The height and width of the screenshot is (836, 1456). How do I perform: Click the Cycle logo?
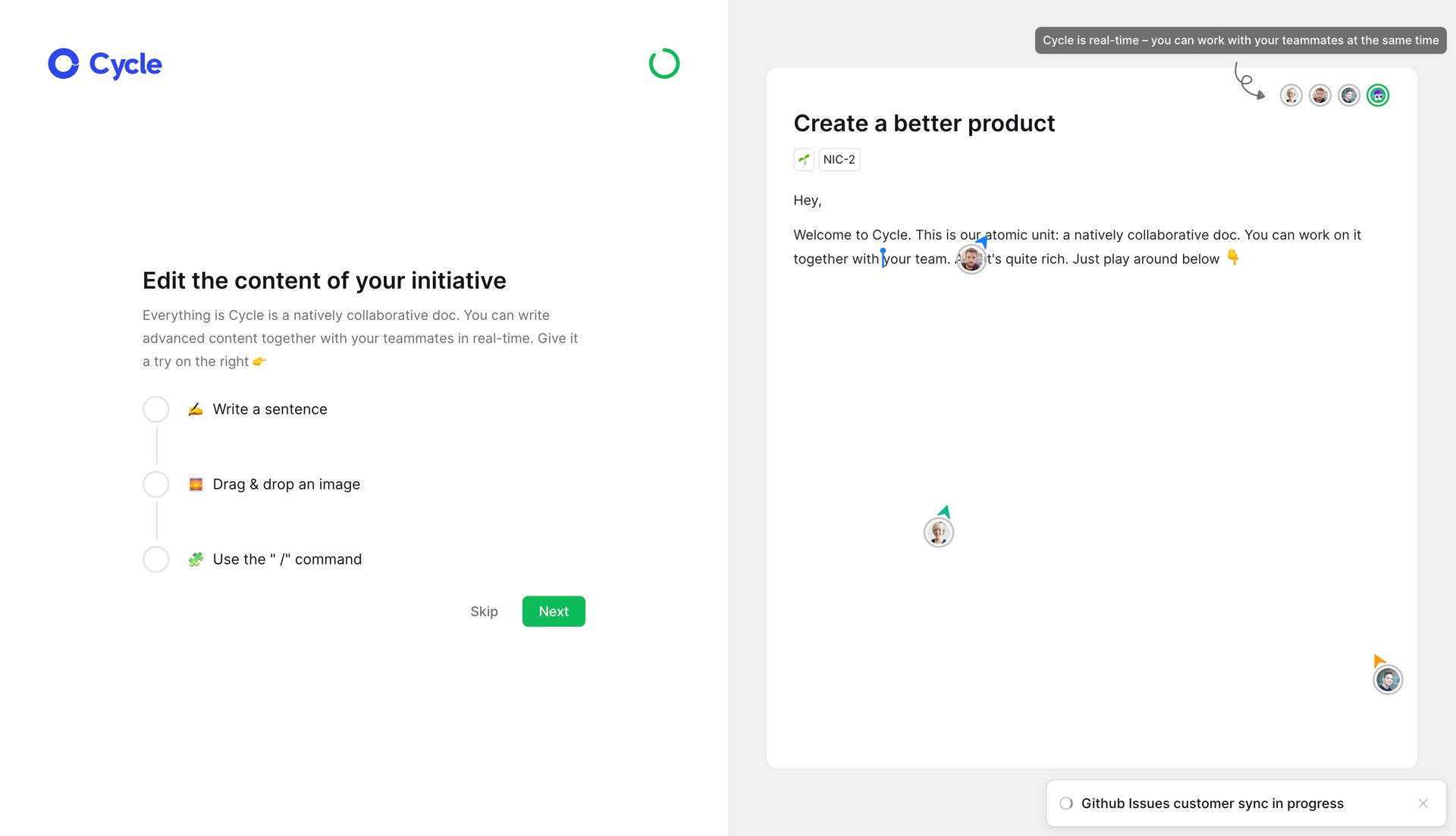tap(104, 64)
